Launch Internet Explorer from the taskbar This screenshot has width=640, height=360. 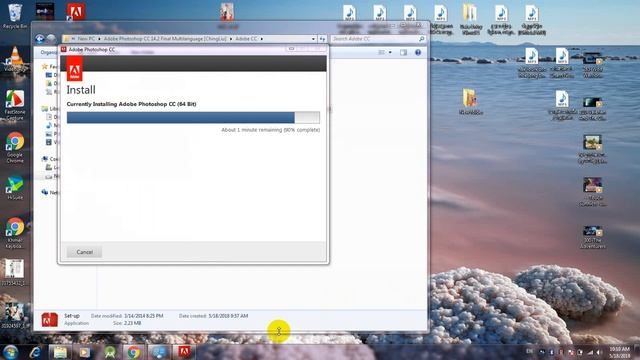[x=36, y=352]
